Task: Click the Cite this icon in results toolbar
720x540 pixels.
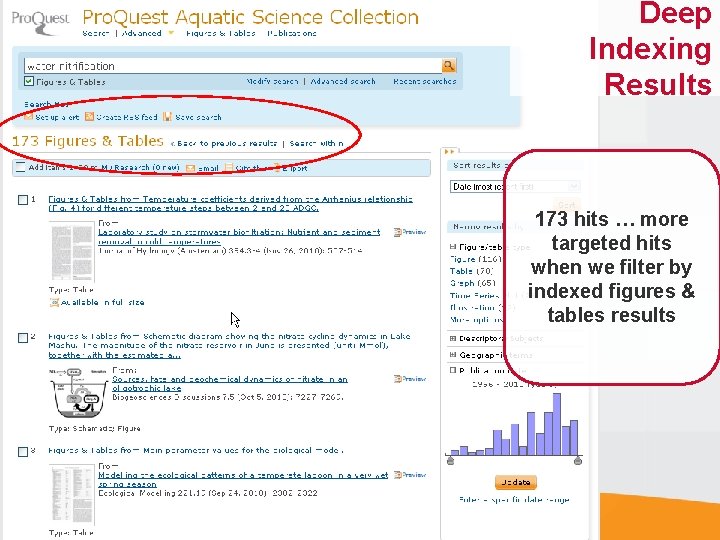Action: pyautogui.click(x=229, y=168)
